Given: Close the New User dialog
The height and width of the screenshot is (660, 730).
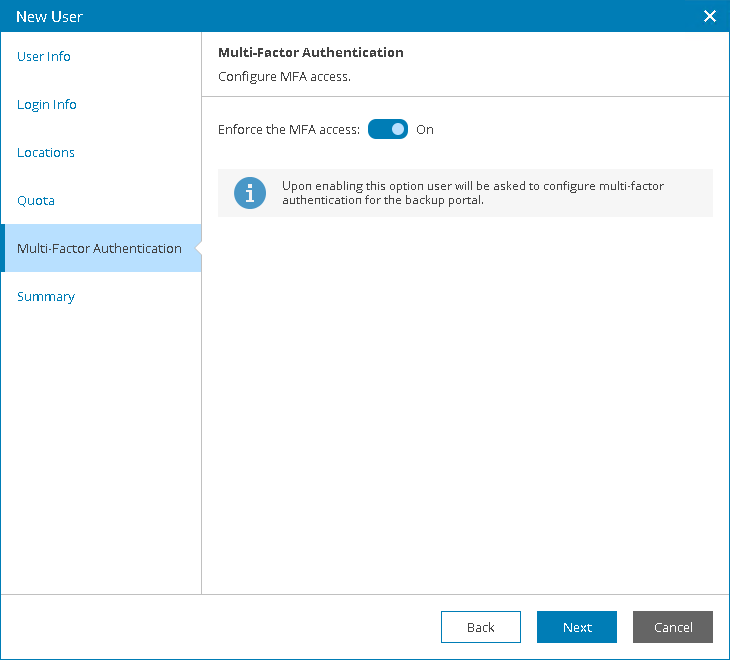Looking at the screenshot, I should 710,16.
